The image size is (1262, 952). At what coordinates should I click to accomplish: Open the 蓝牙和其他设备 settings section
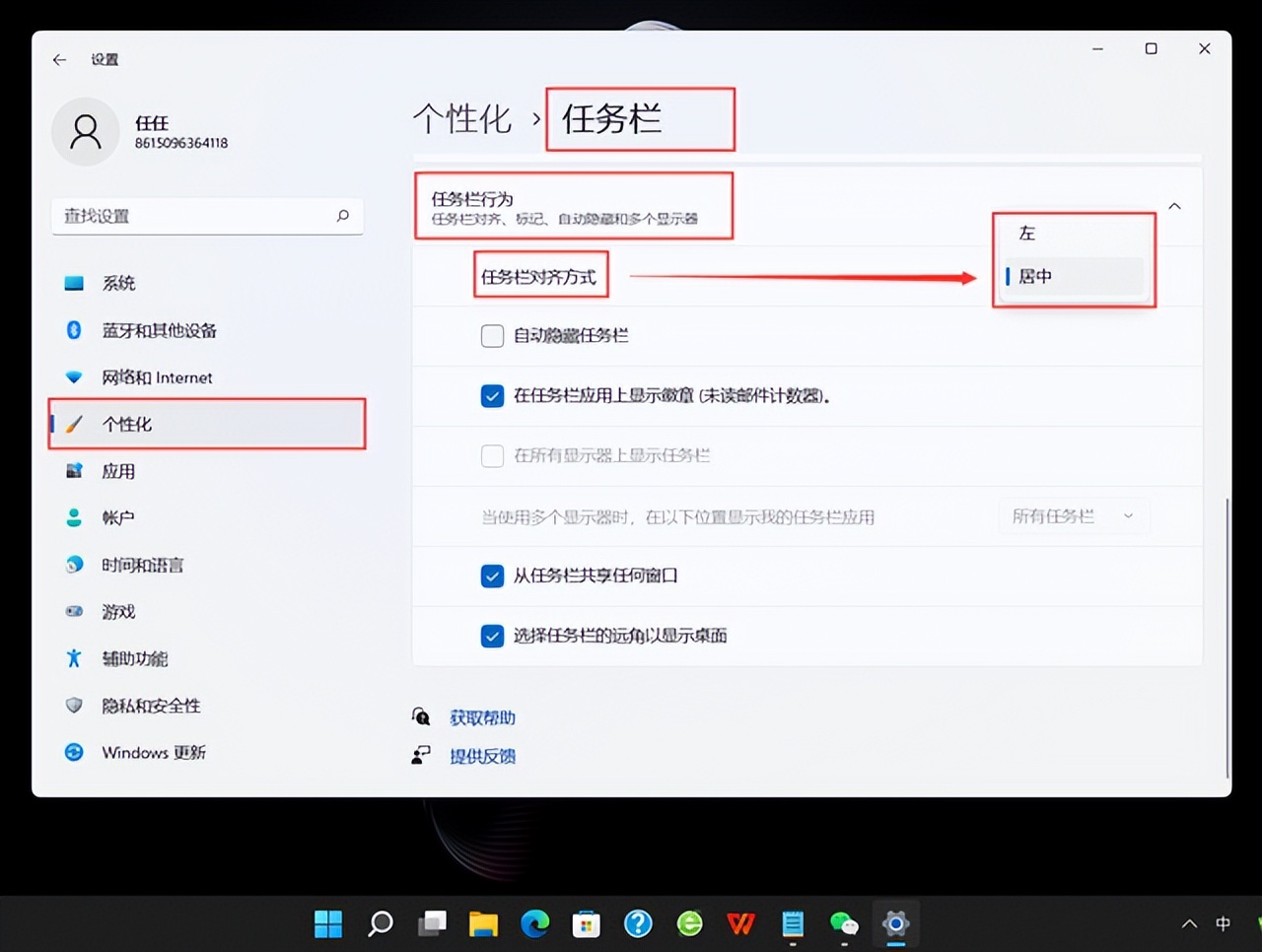(x=158, y=330)
